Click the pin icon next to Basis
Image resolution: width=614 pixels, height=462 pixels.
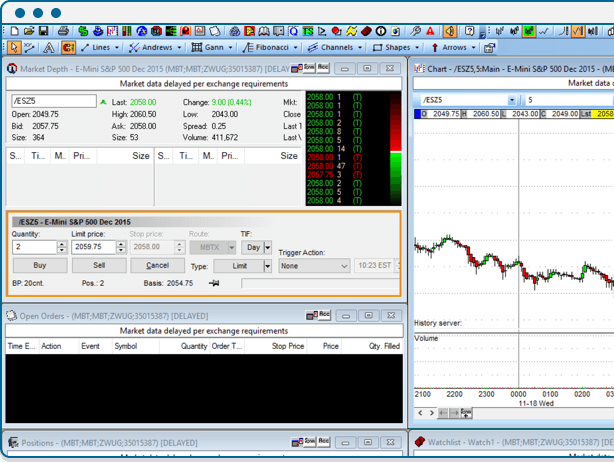(214, 283)
